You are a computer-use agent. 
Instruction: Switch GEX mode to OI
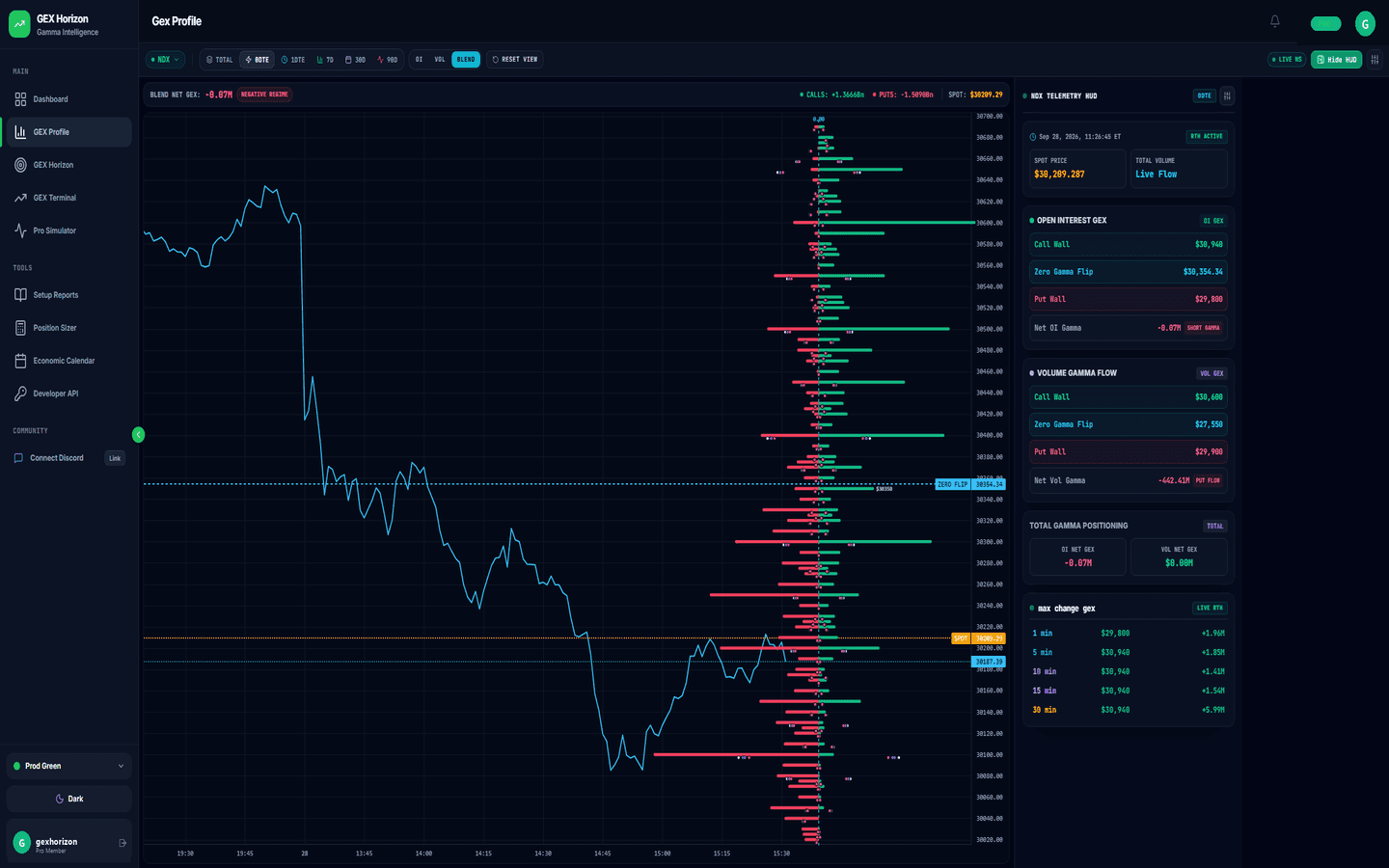point(419,60)
